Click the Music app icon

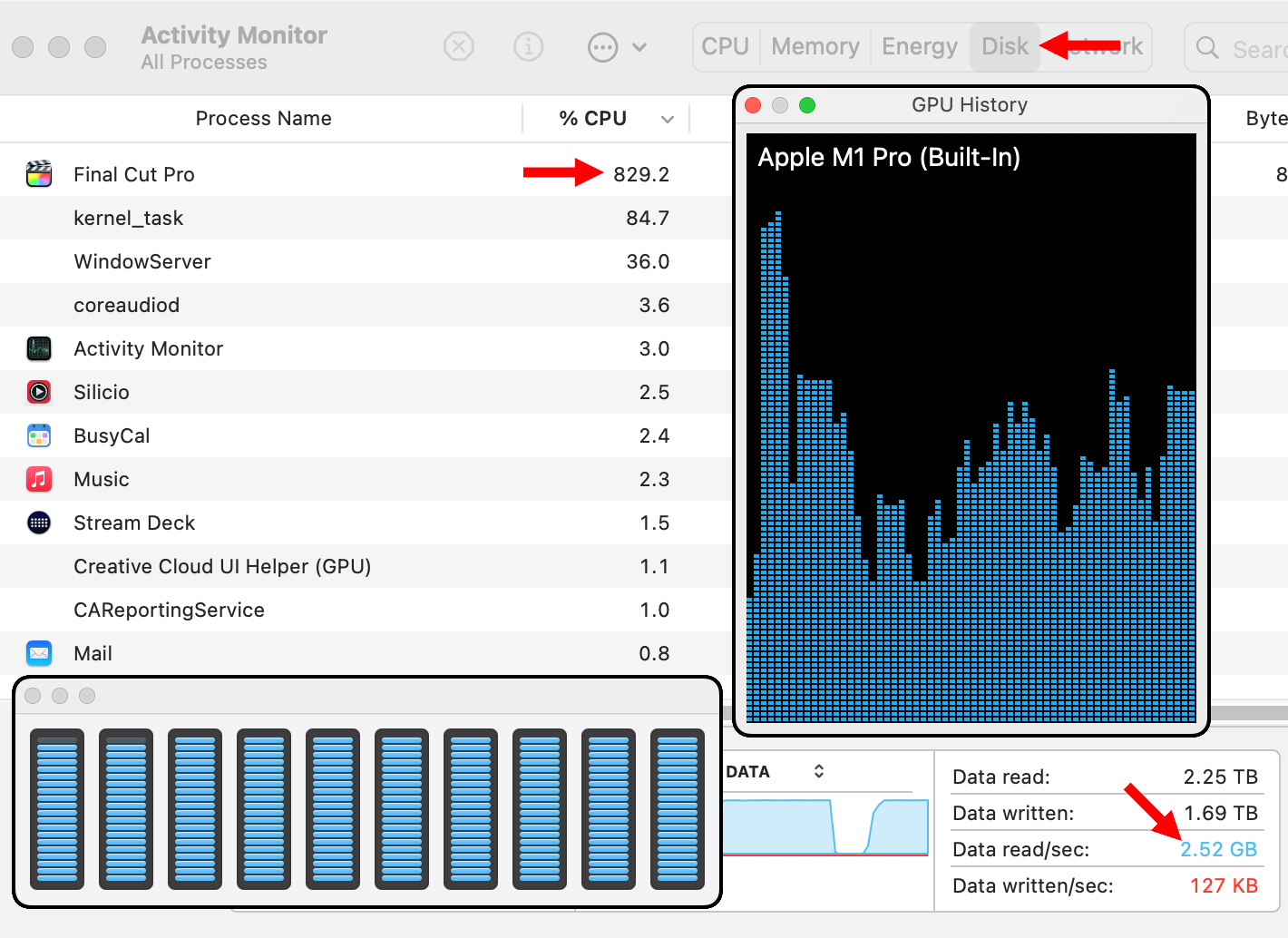tap(39, 479)
